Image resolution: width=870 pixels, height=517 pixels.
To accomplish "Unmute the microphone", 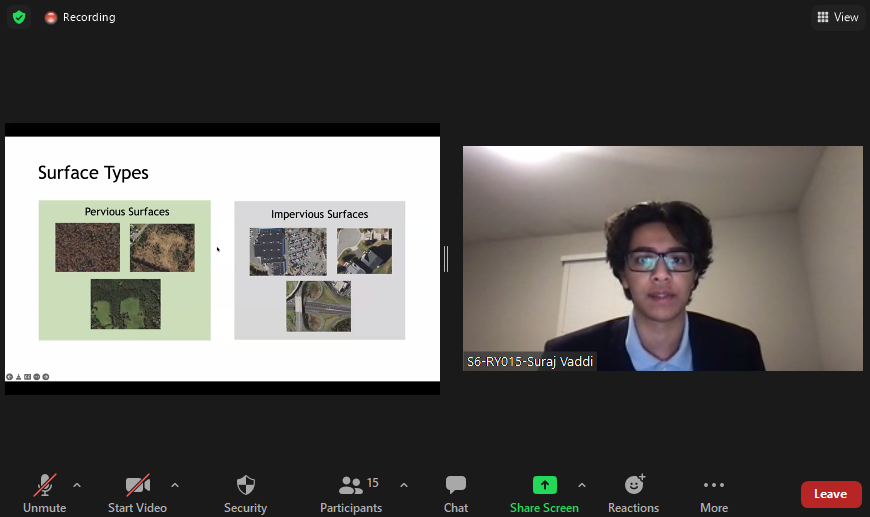I will 44,493.
